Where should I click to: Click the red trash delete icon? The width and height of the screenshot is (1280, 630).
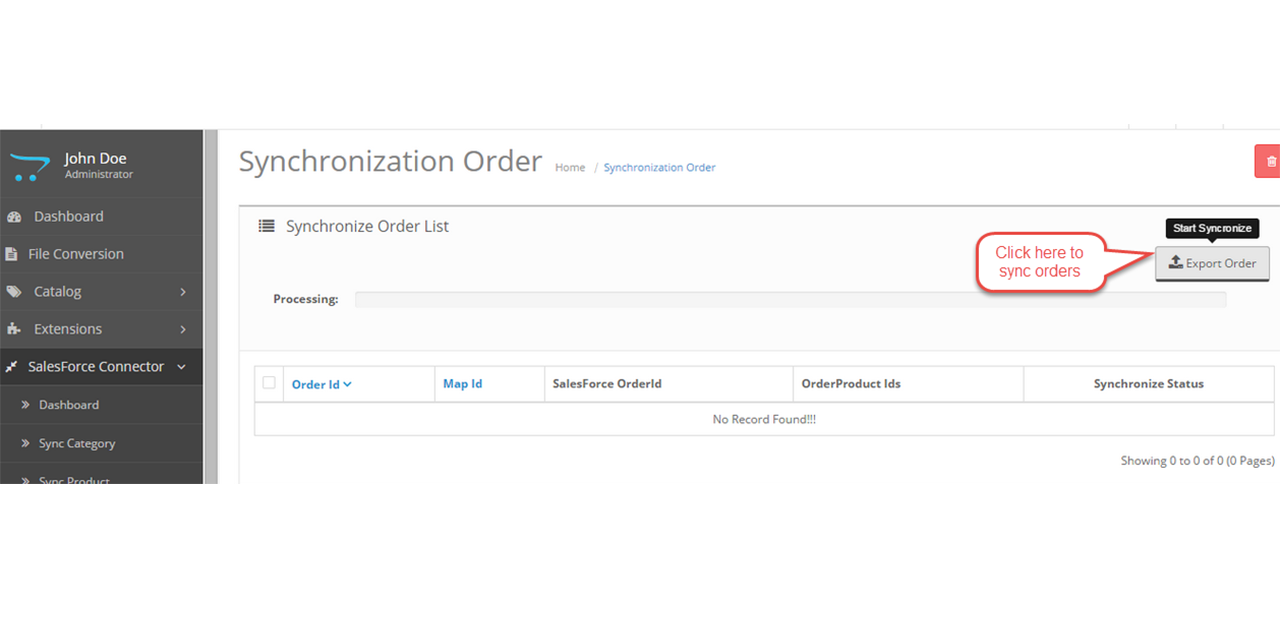pos(1270,161)
